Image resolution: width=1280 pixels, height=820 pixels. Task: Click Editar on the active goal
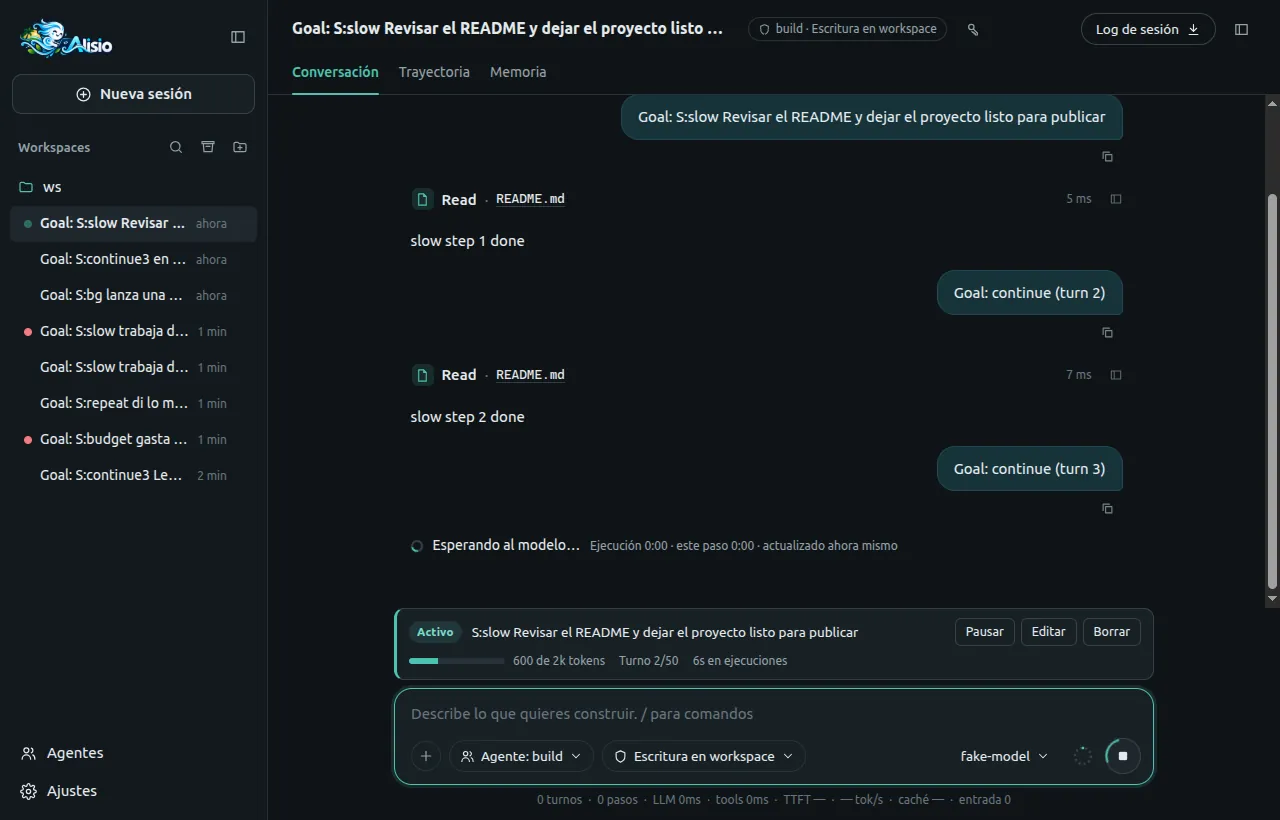tap(1049, 632)
